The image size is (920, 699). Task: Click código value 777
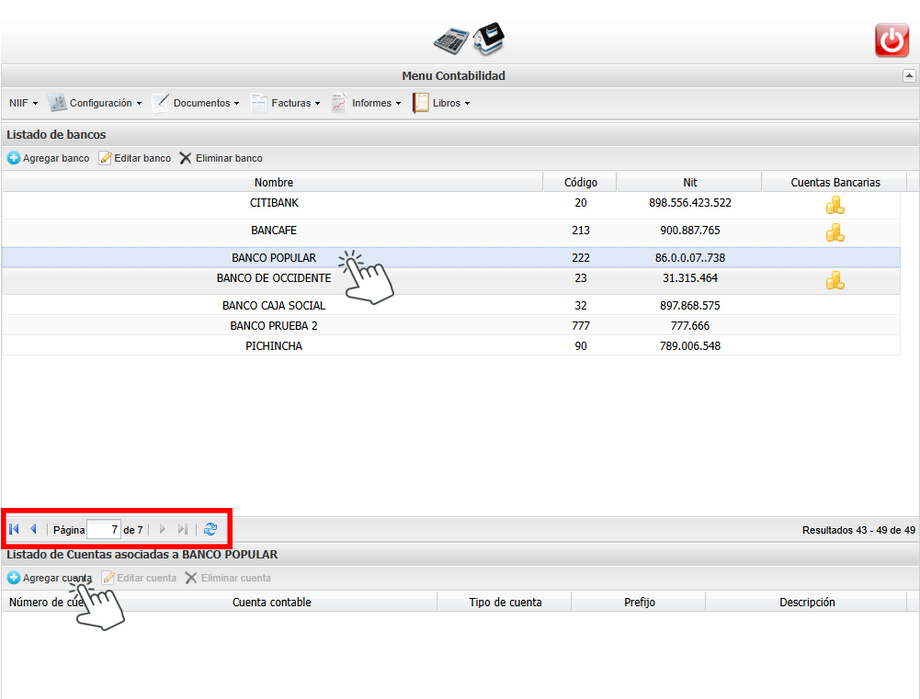click(x=581, y=326)
